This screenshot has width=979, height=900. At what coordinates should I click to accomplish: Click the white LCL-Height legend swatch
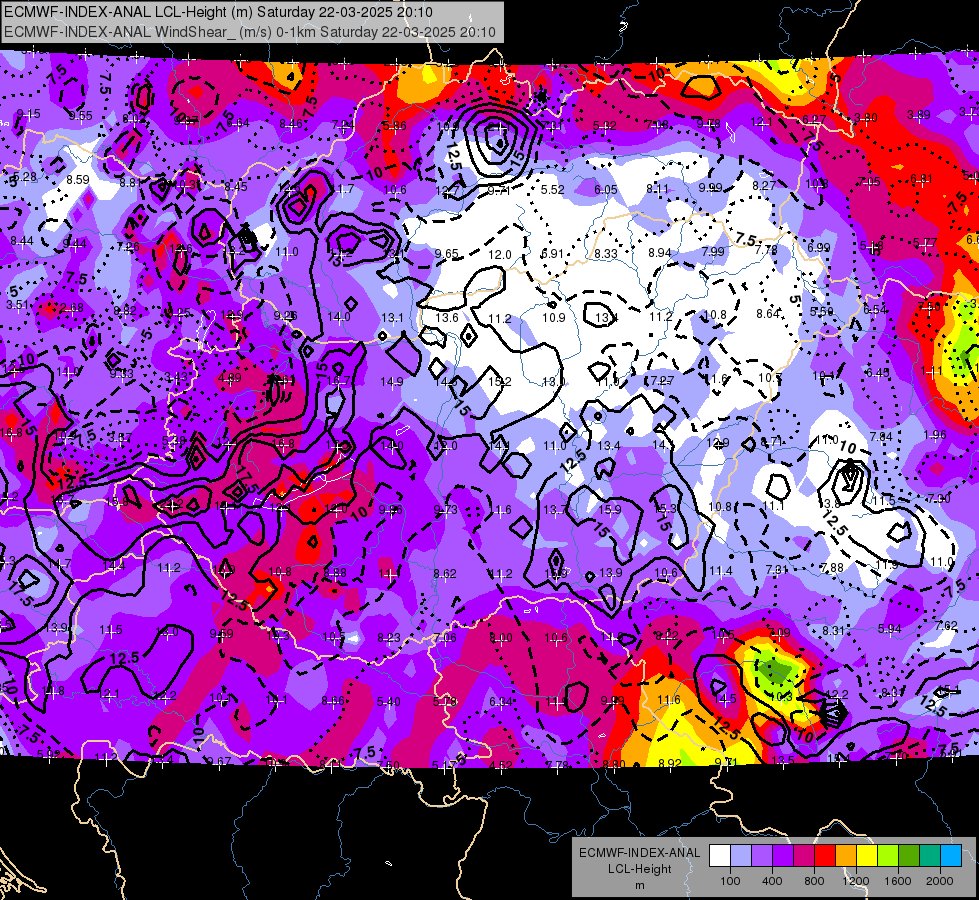coord(719,856)
